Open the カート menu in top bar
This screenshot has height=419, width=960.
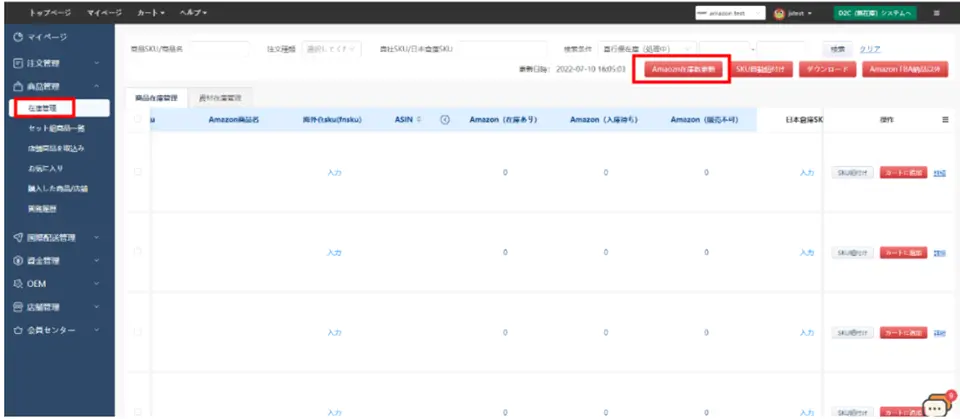150,13
